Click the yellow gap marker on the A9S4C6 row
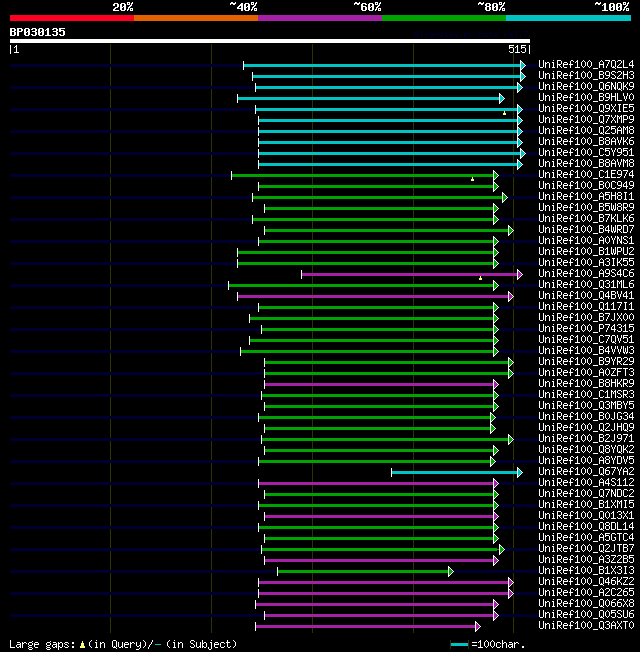The image size is (640, 652). tap(480, 278)
